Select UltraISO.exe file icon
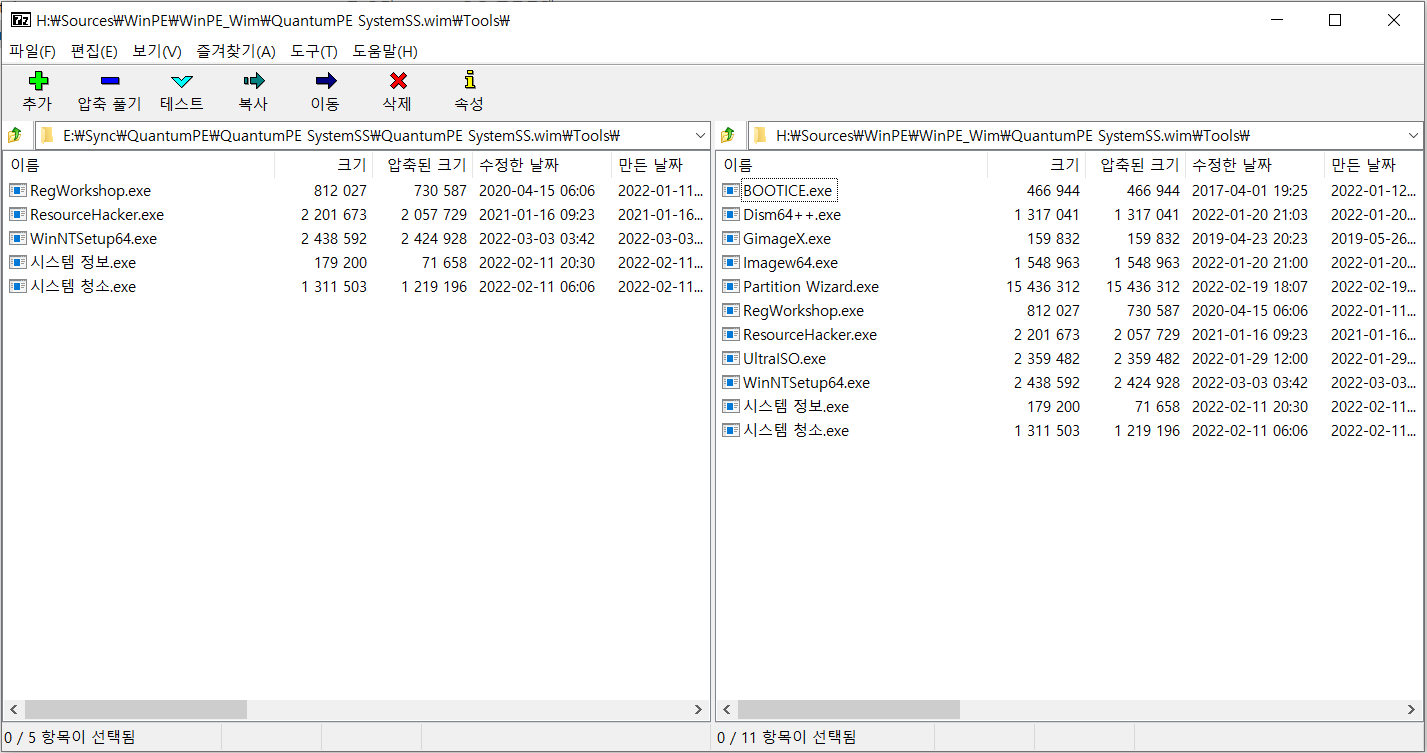 coord(731,358)
